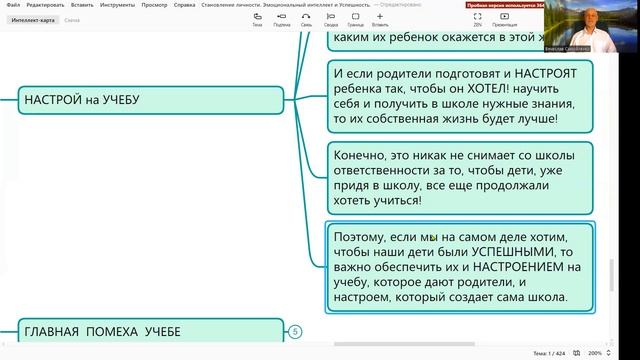Open the Вставить menu in menu bar
The image size is (640, 360).
82,5
